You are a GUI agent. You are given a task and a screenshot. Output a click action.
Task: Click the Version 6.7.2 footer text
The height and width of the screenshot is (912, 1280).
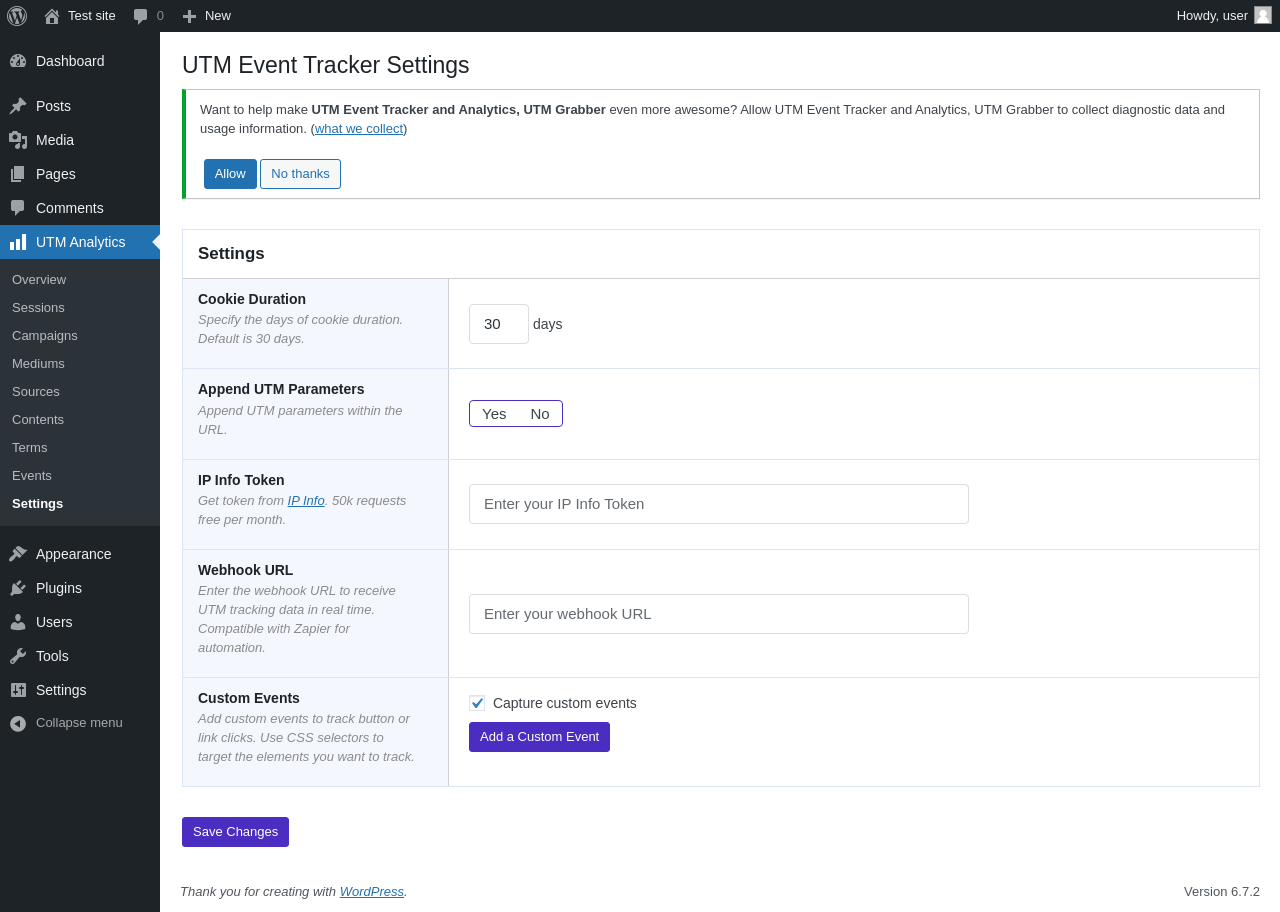[1222, 892]
